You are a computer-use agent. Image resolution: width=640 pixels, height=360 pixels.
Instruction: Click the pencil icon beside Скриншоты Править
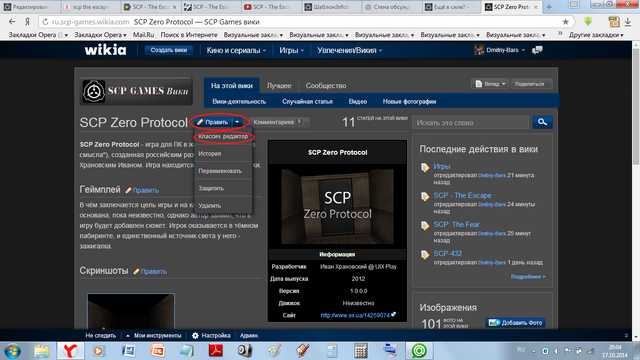pyautogui.click(x=136, y=271)
